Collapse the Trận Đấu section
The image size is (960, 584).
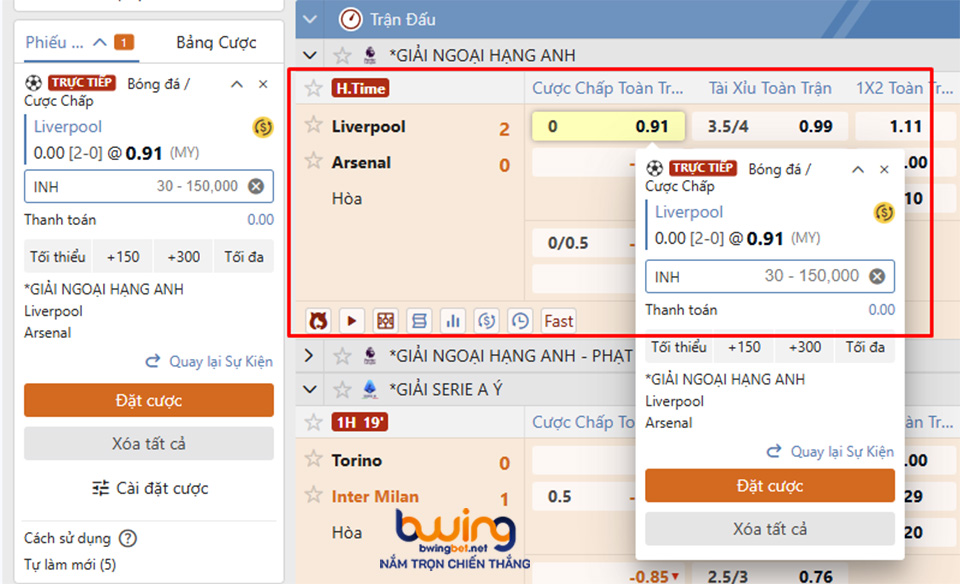310,19
